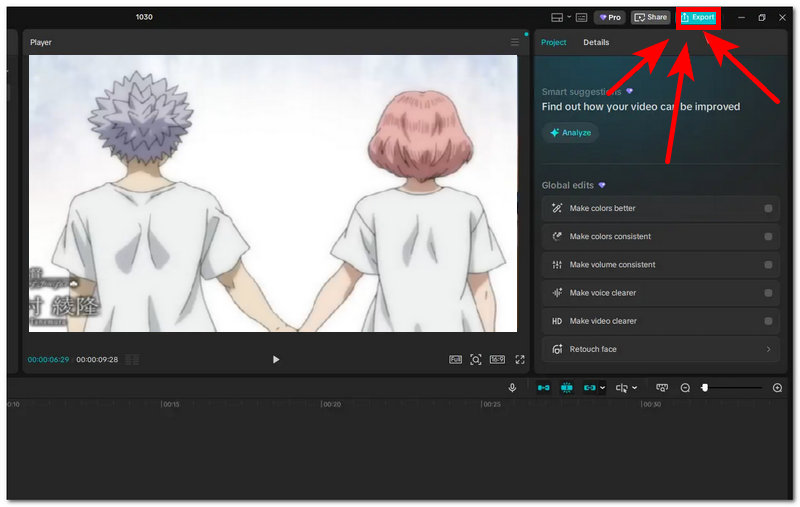
Task: Click Analyze for smart suggestions
Action: 570,133
